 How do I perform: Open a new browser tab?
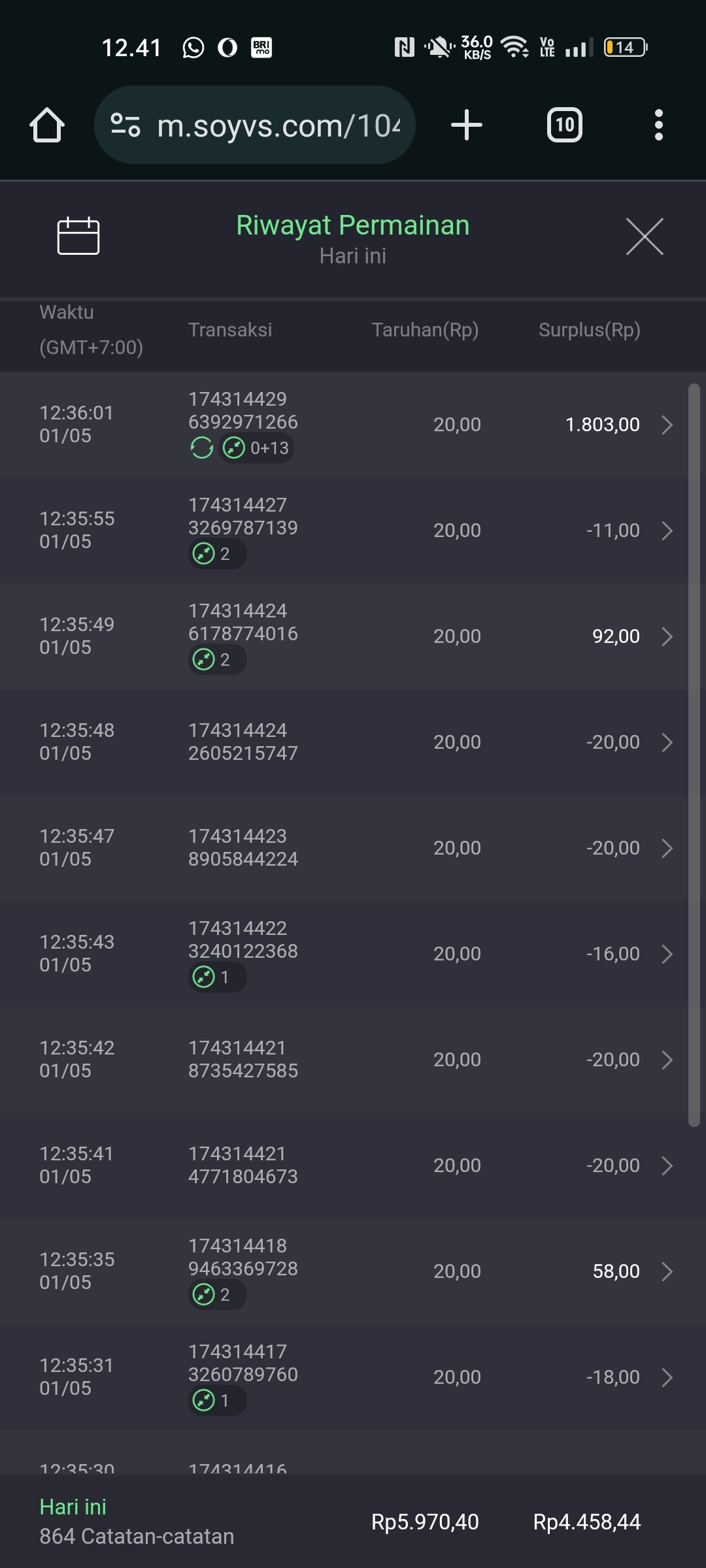[x=467, y=125]
